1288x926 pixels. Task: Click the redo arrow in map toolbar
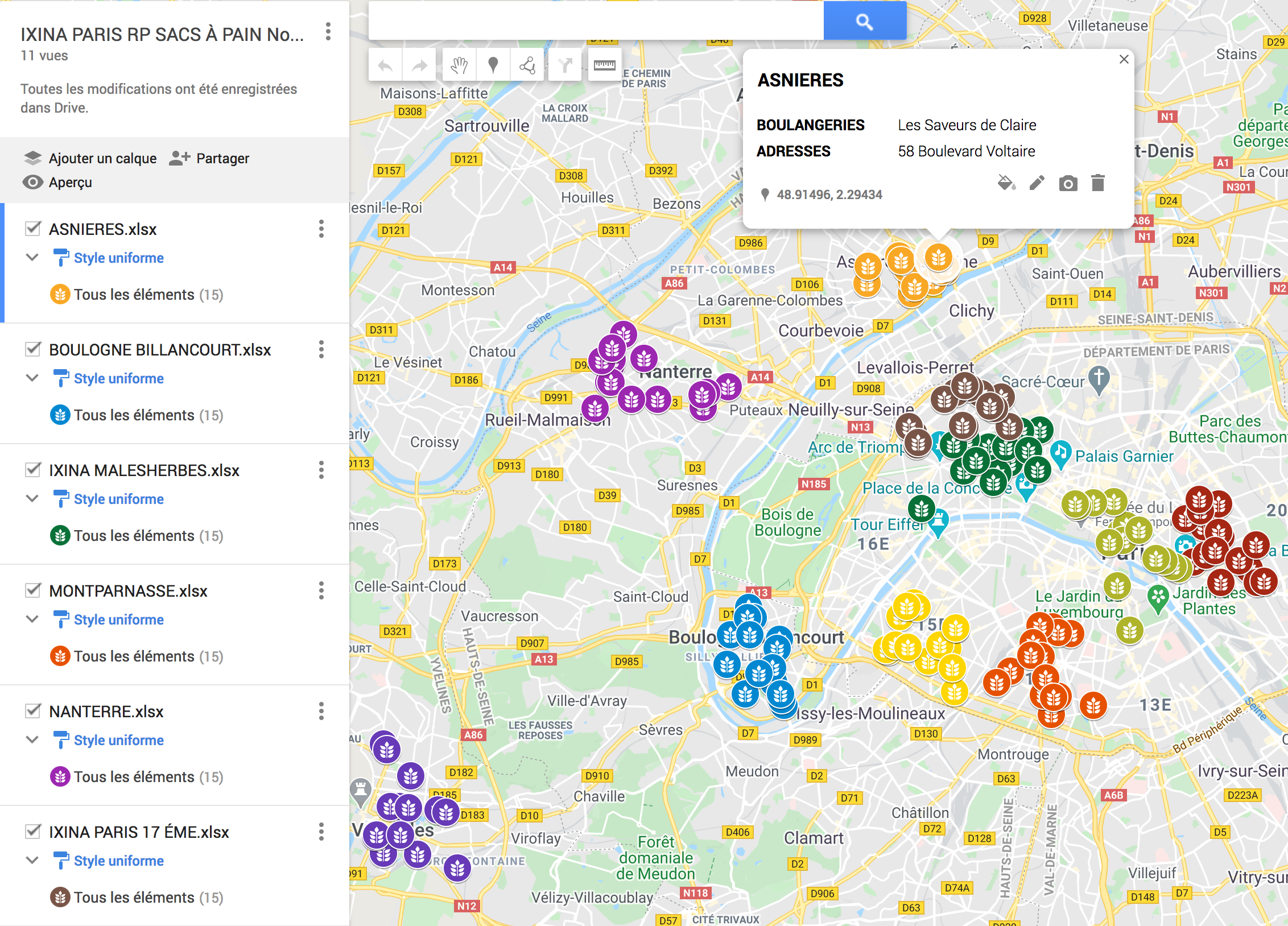[419, 66]
